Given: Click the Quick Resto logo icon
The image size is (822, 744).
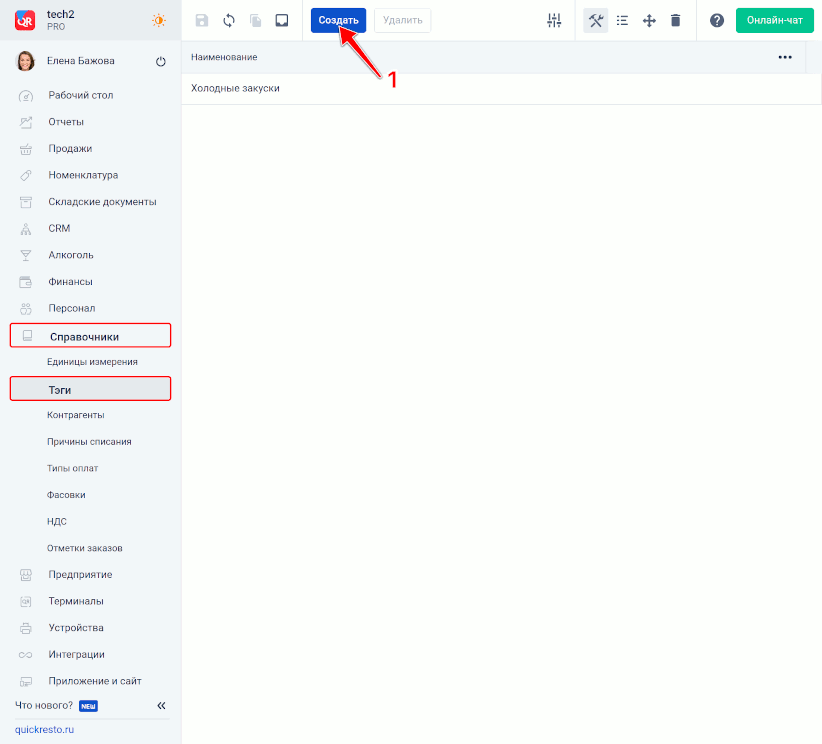Looking at the screenshot, I should pyautogui.click(x=25, y=20).
